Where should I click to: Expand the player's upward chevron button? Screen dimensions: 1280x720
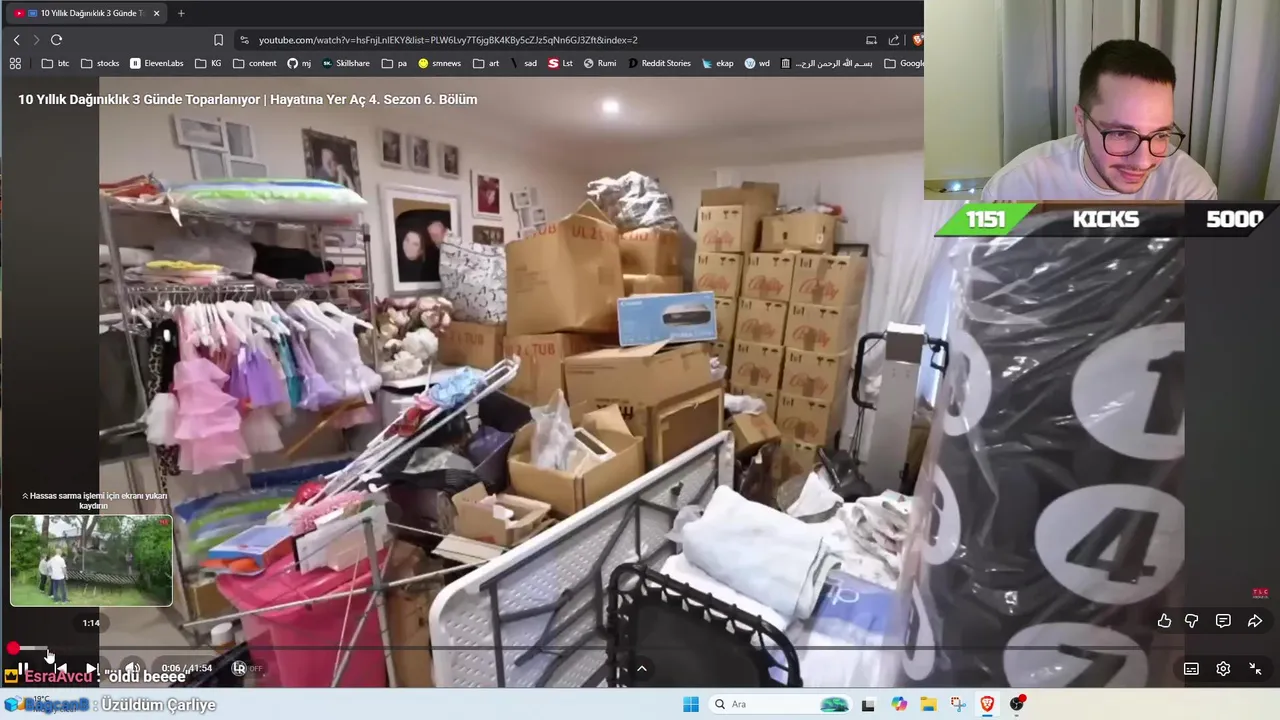(x=642, y=668)
